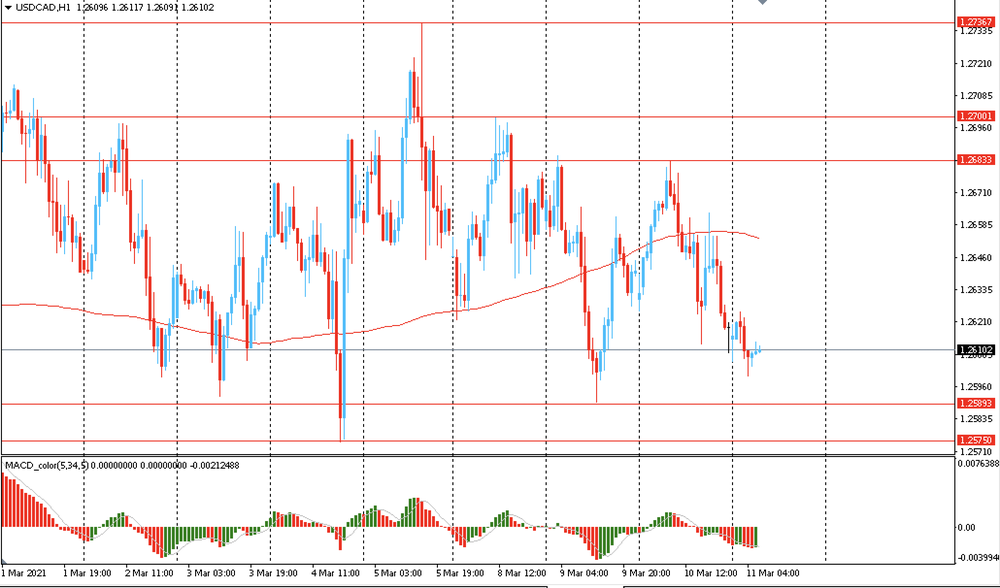Screen dimensions: 1000x588
Task: Click the 1.27210 value on price scale
Action: pyautogui.click(x=975, y=64)
